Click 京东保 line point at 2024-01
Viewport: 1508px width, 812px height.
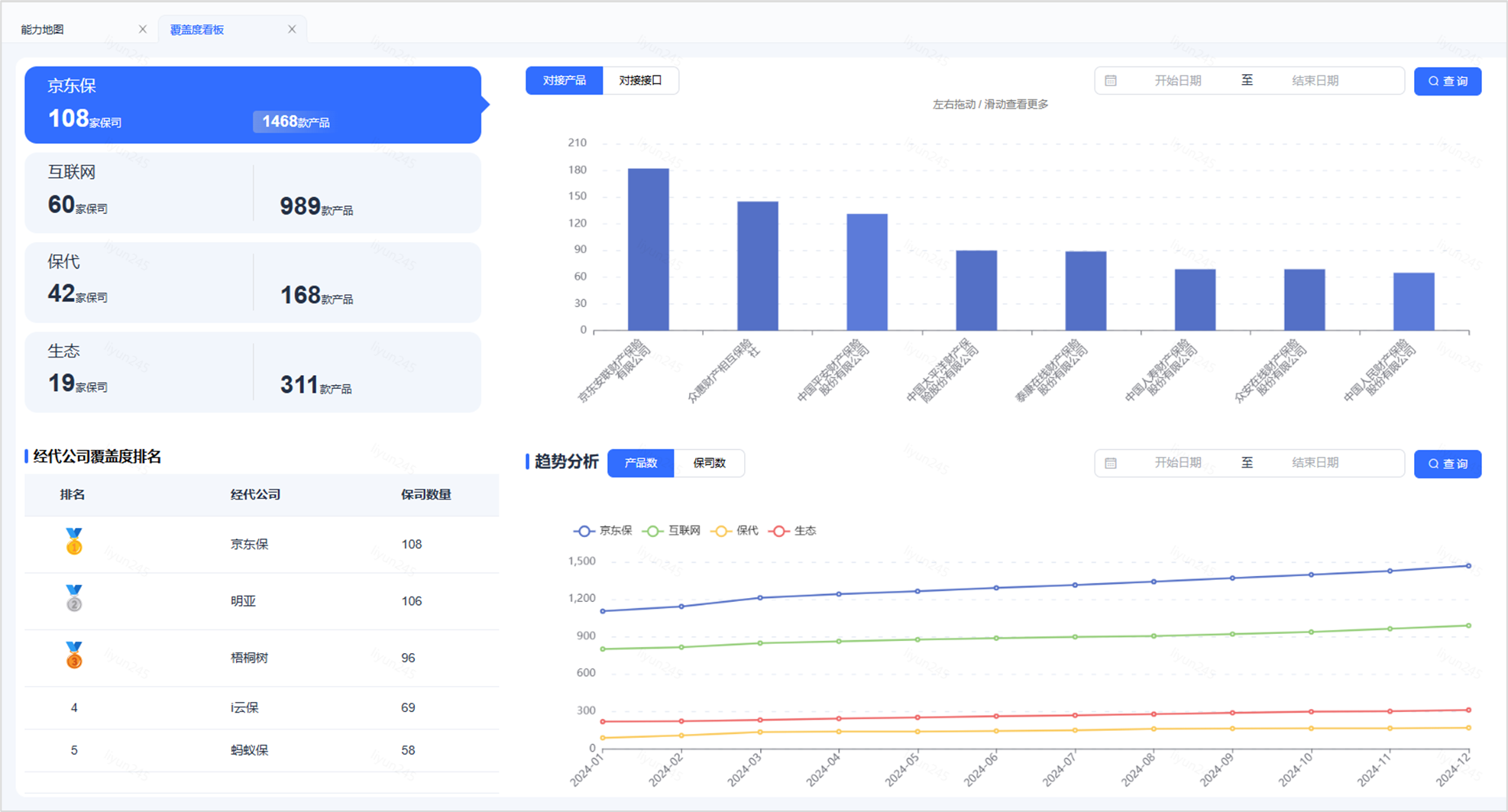point(603,611)
